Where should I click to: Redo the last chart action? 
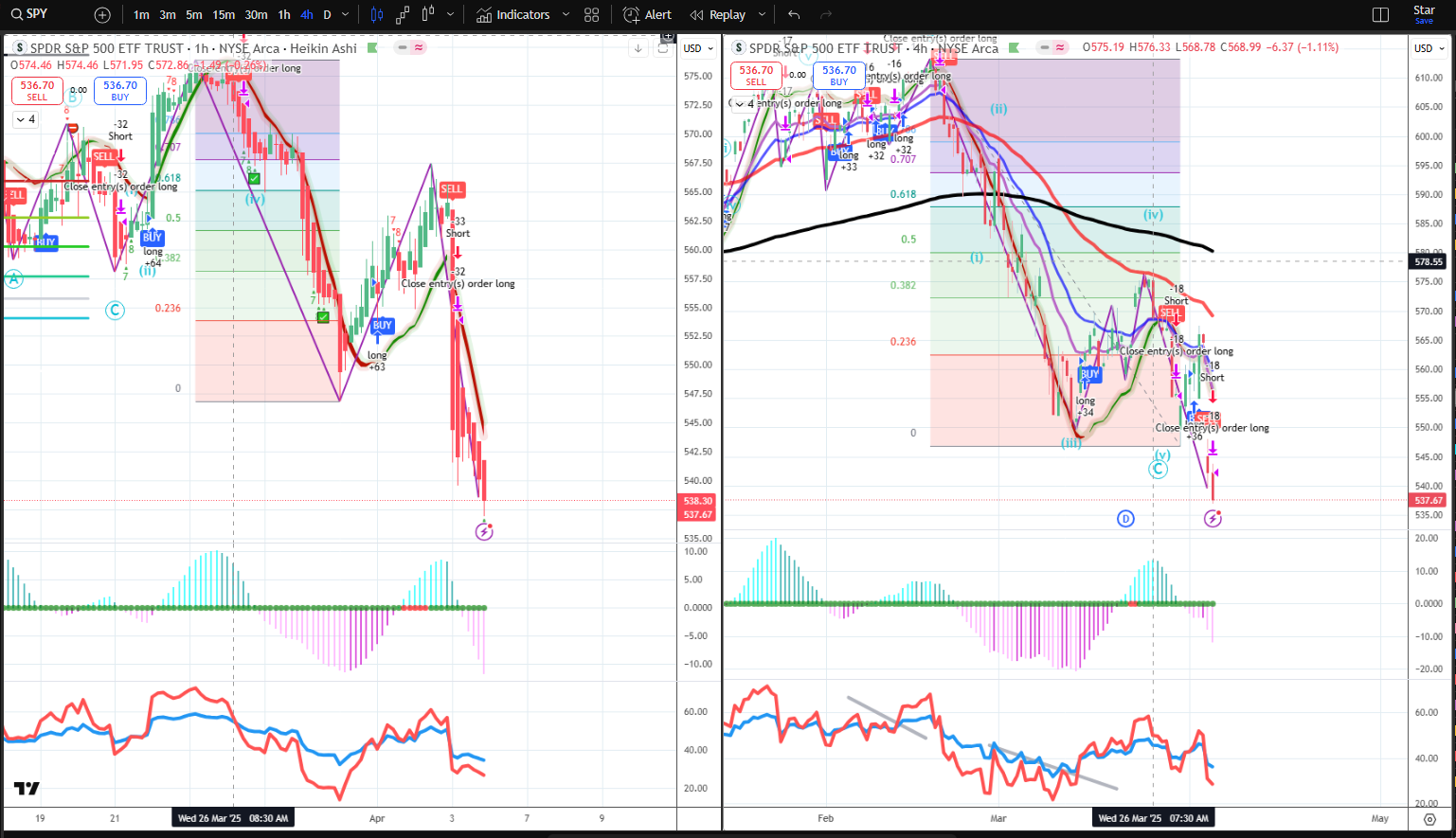click(826, 15)
